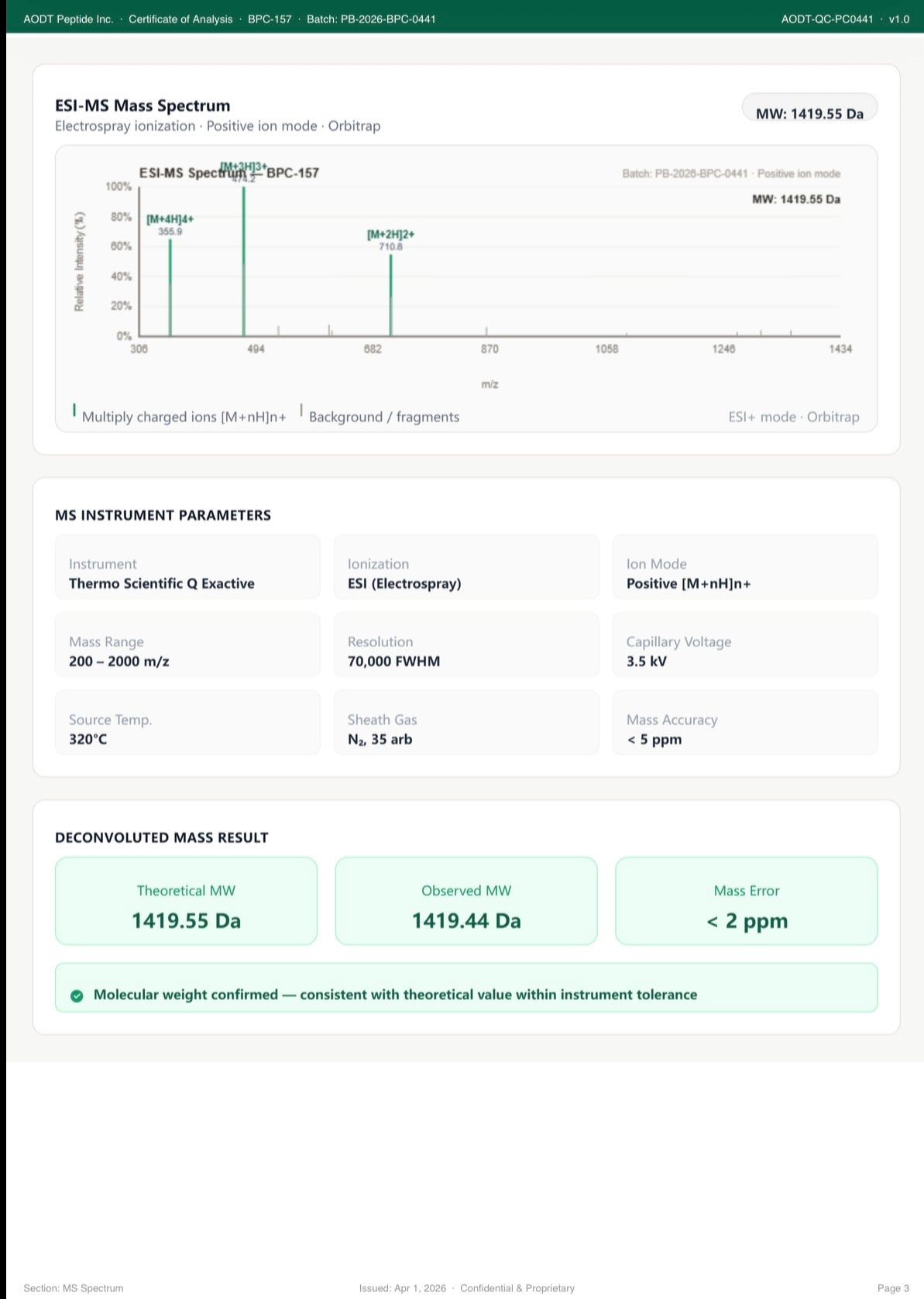The width and height of the screenshot is (924, 1299).
Task: Select the 70,000 FWHM resolution value
Action: point(393,661)
